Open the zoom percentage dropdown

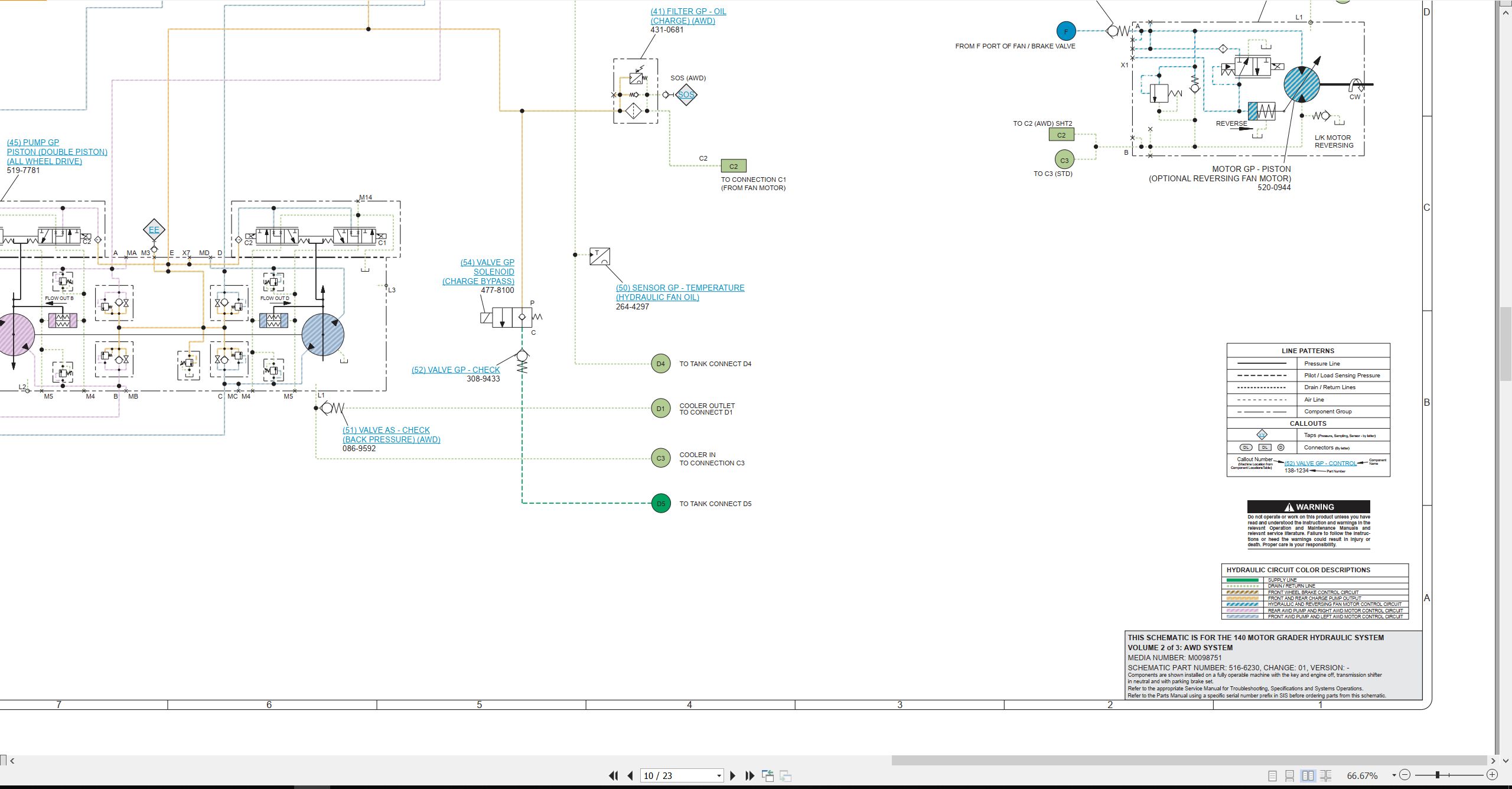[x=1394, y=775]
